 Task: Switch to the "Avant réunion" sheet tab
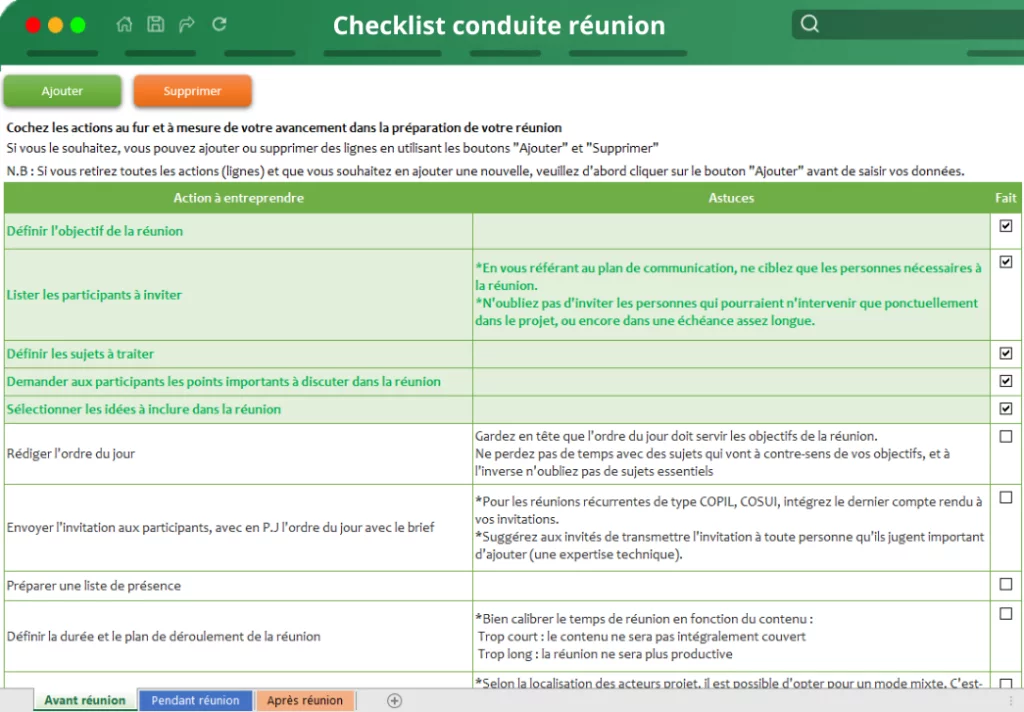85,700
